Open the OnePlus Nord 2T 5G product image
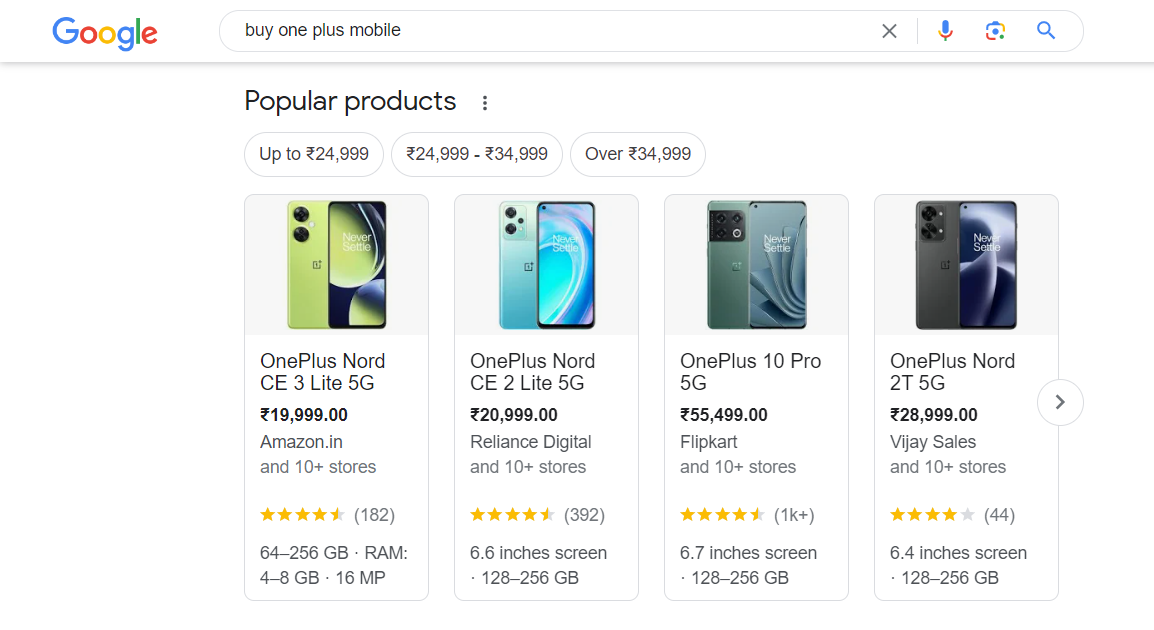1154x630 pixels. 965,264
